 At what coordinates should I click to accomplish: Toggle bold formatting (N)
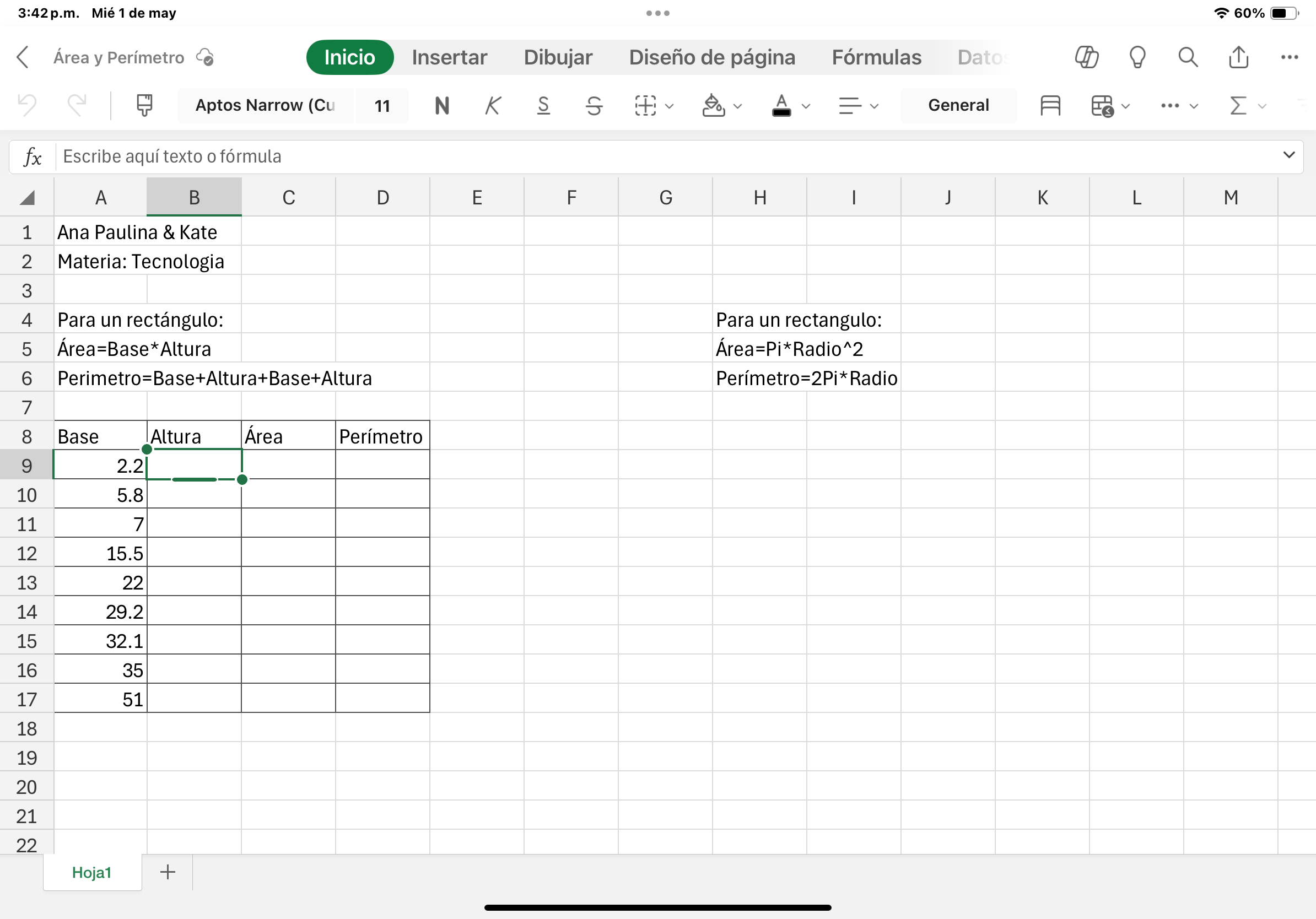pos(442,105)
